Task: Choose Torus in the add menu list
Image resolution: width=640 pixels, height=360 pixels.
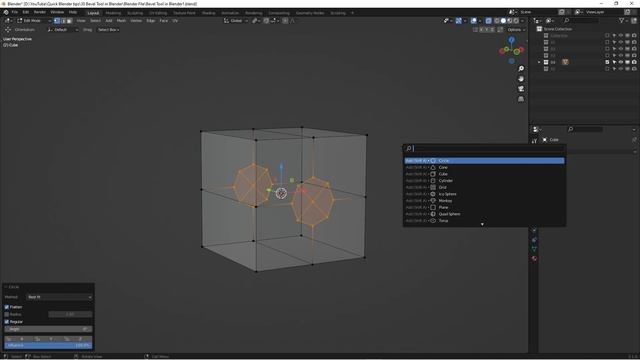Action: click(484, 221)
